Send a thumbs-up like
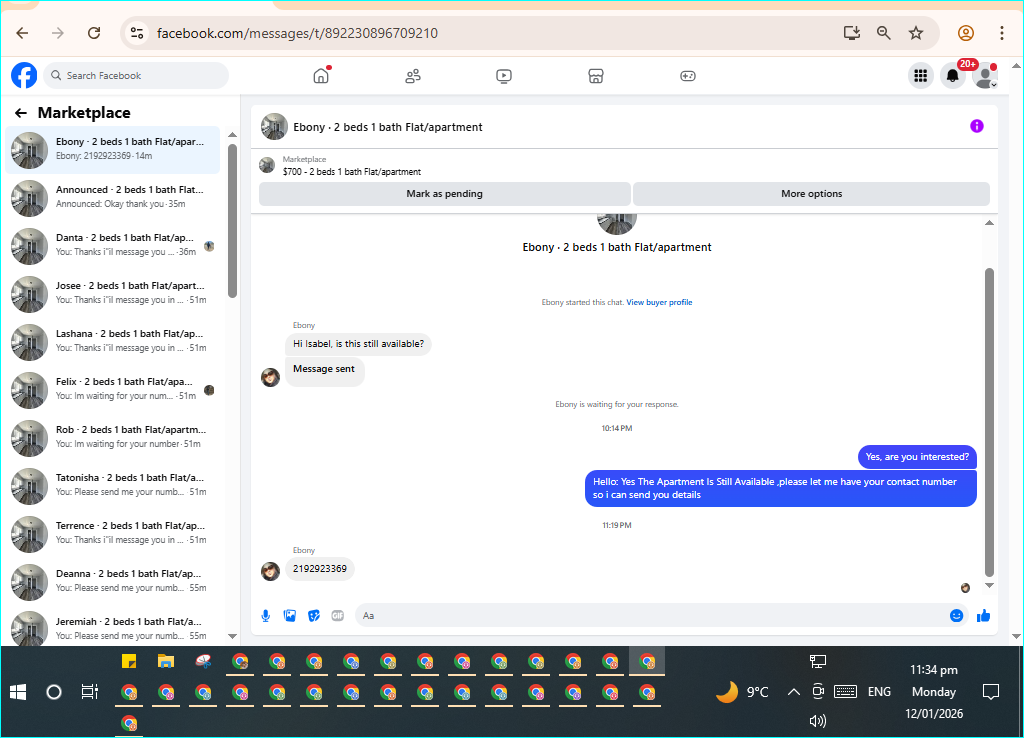1024x738 pixels. point(984,615)
